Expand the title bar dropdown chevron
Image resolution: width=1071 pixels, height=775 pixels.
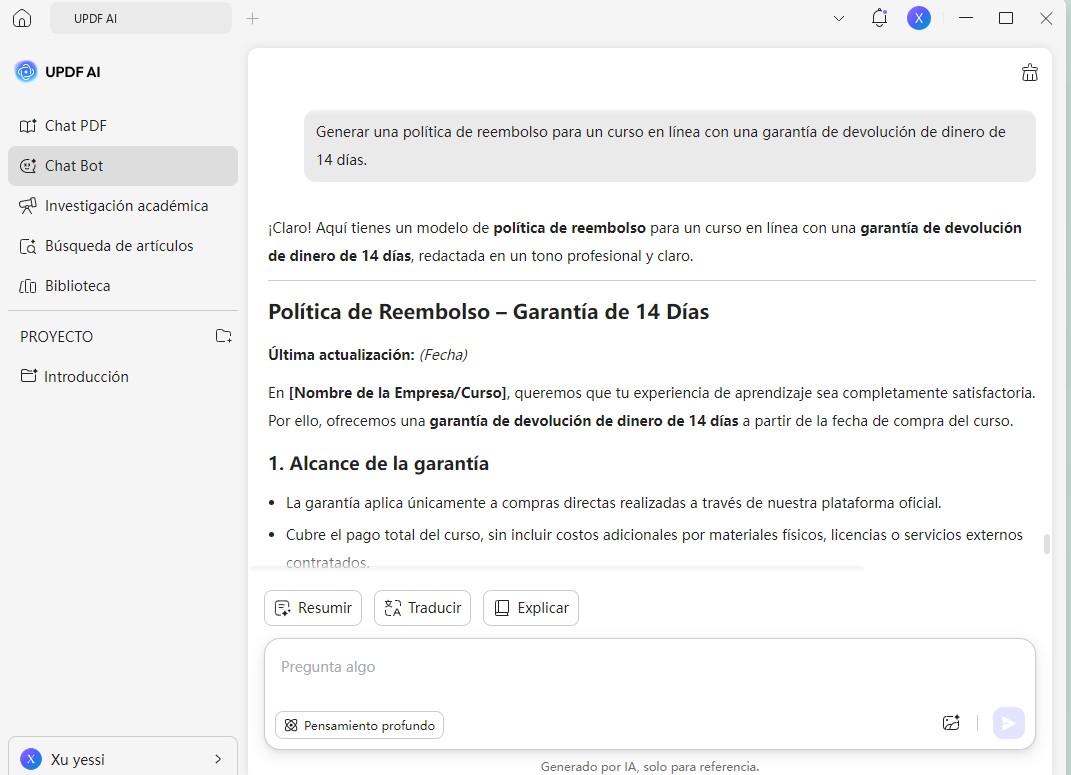[x=839, y=18]
